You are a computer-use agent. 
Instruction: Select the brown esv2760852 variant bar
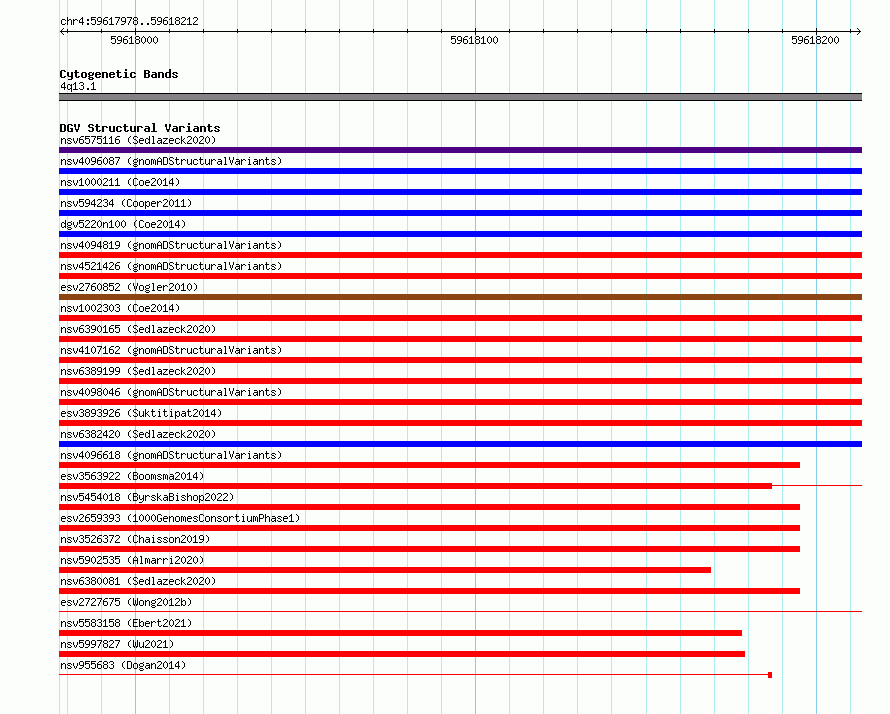click(x=460, y=297)
